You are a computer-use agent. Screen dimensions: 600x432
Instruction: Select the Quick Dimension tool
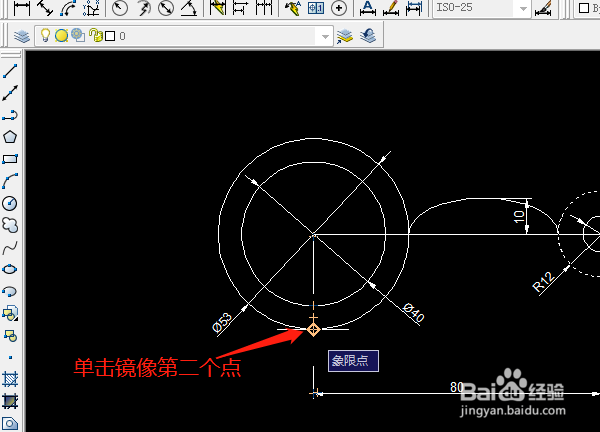coord(217,8)
